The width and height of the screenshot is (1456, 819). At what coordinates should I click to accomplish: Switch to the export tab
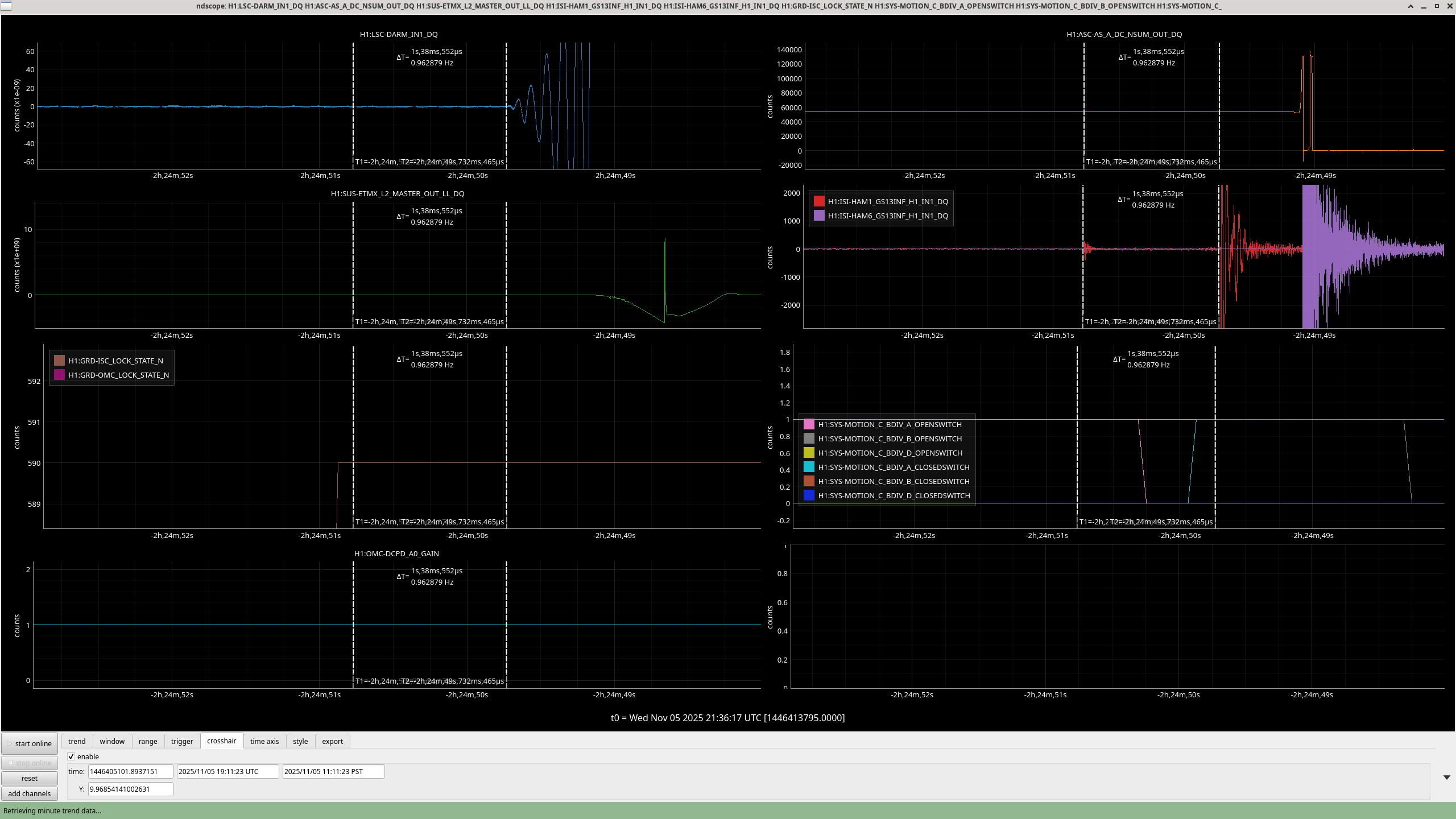[x=332, y=741]
